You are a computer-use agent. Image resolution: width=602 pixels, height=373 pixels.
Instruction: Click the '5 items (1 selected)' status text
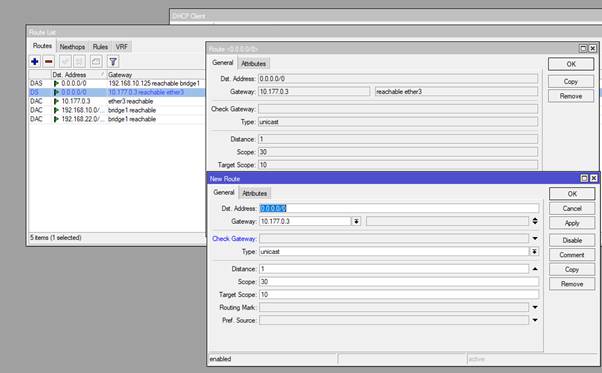tap(56, 238)
